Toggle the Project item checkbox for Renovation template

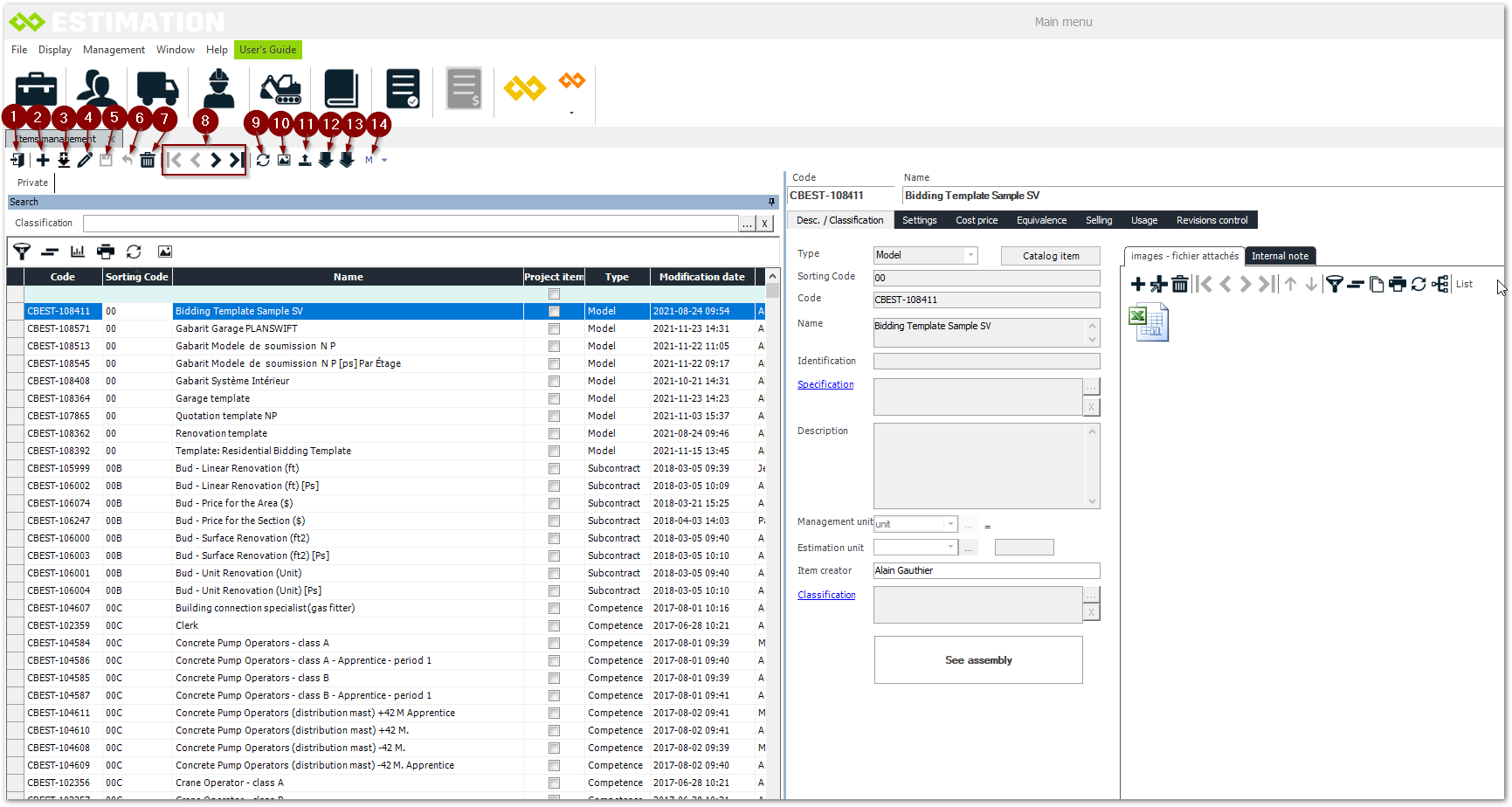tap(554, 433)
